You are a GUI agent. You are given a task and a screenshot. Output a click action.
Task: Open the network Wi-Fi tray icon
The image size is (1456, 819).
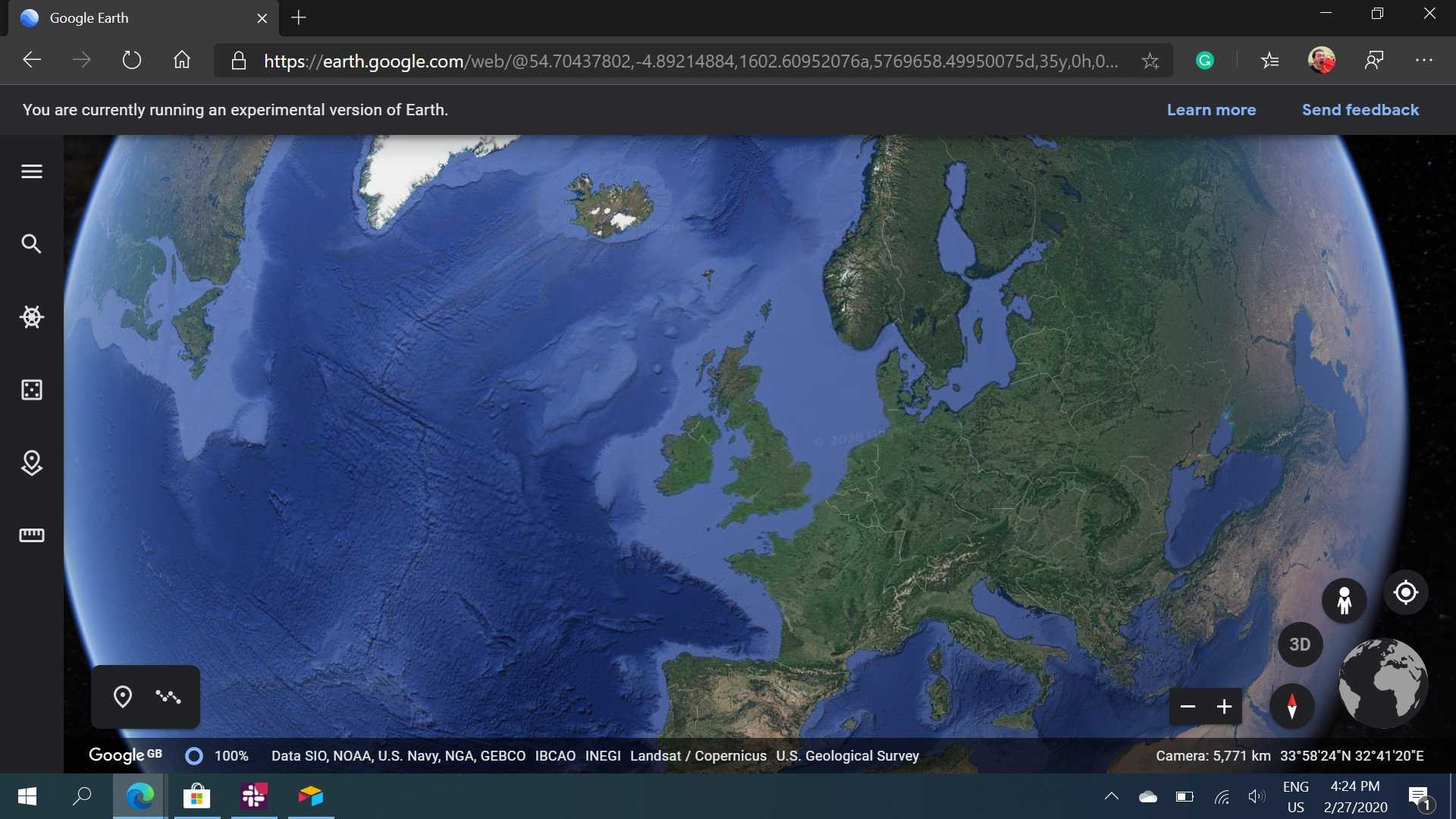pos(1221,796)
